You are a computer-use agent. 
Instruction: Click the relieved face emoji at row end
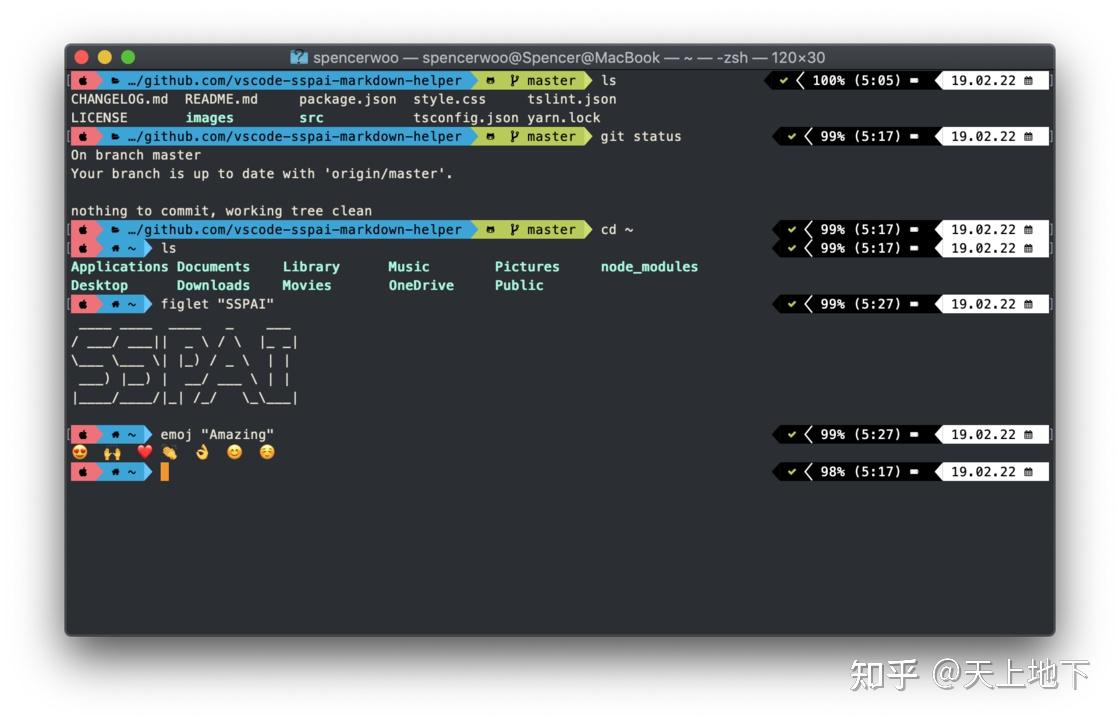[266, 452]
